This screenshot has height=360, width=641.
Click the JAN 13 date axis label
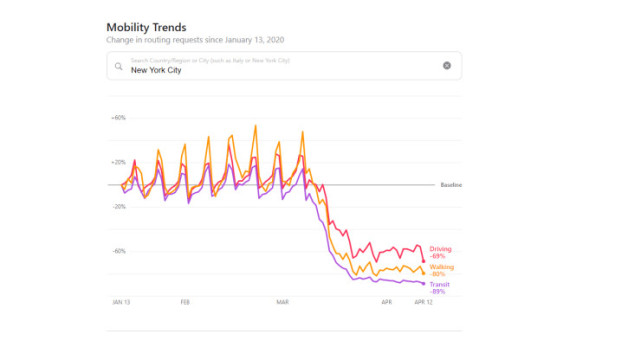(x=121, y=302)
